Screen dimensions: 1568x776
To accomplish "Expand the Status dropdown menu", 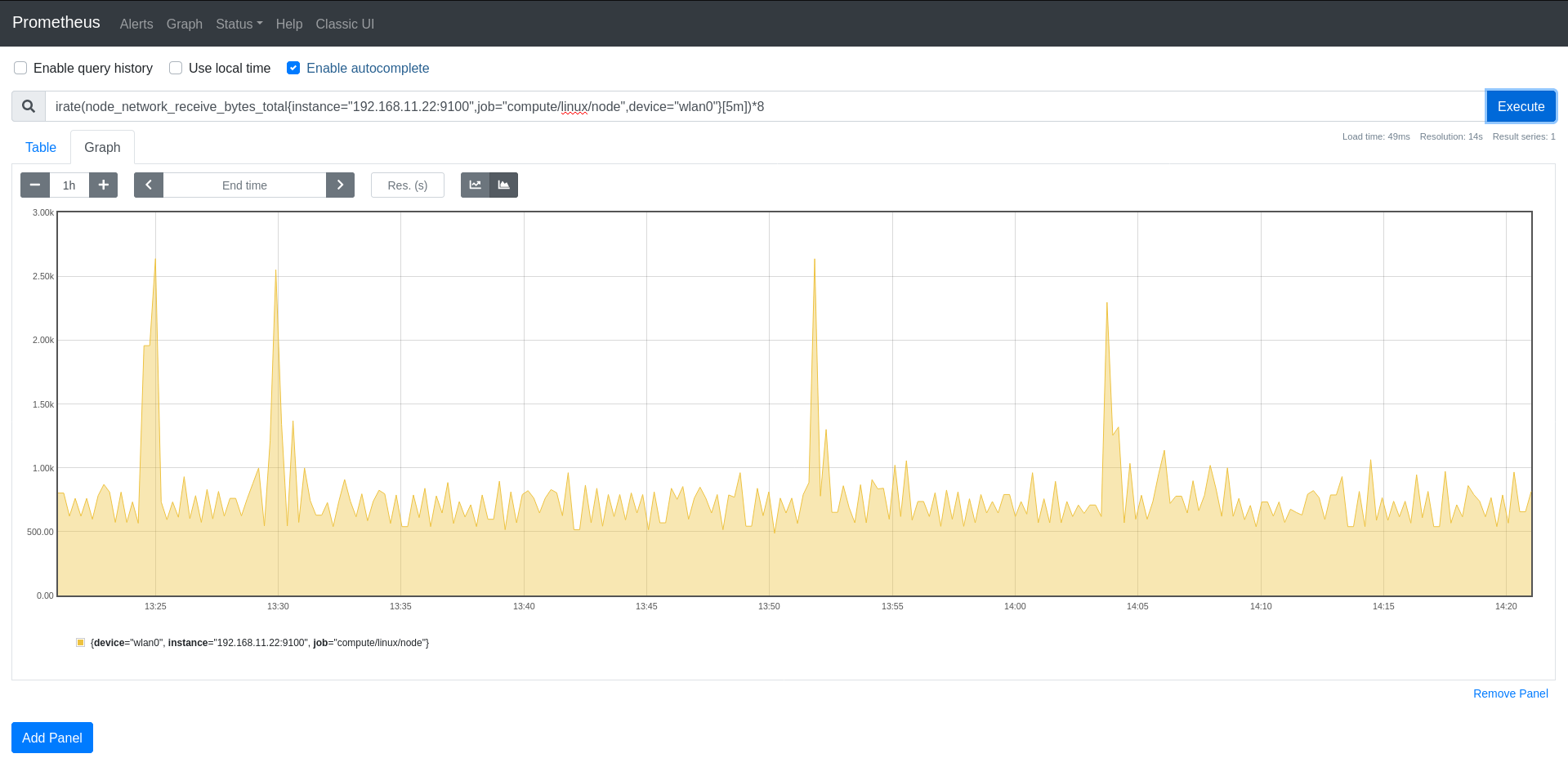I will [239, 25].
